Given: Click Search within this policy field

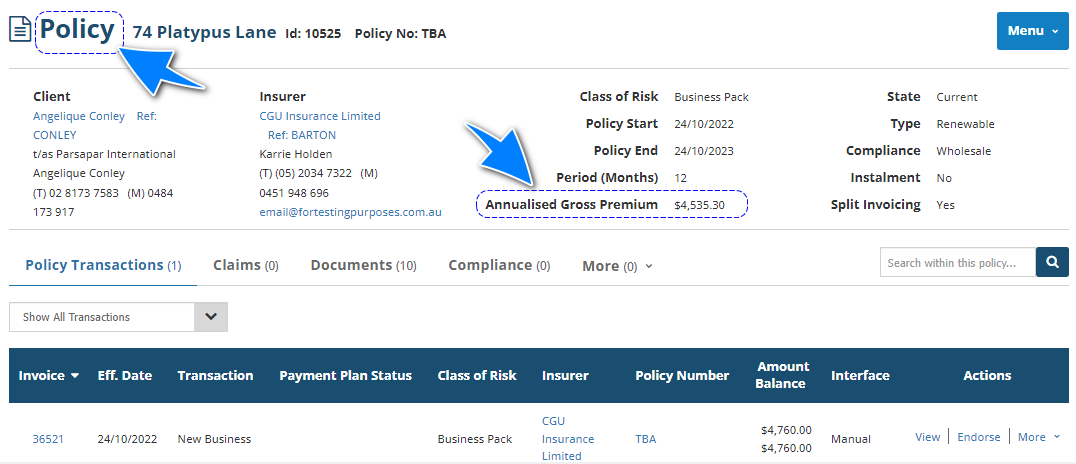Looking at the screenshot, I should point(957,263).
